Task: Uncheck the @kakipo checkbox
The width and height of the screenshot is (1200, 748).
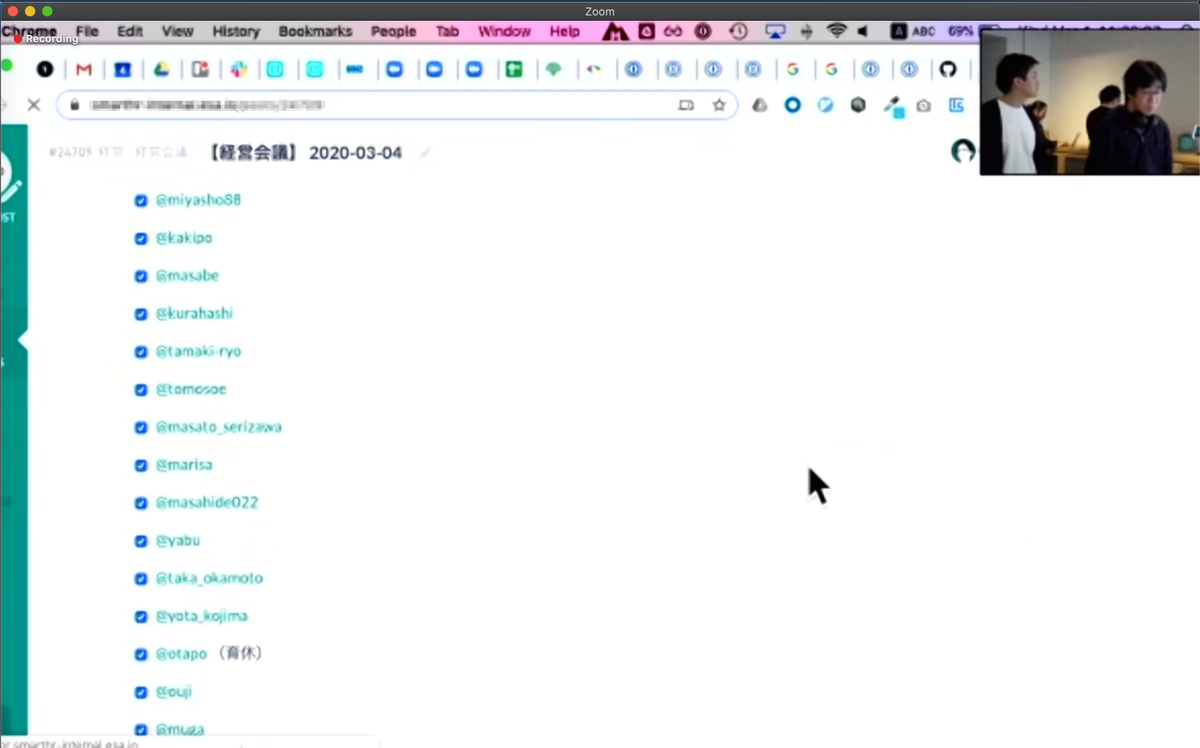Action: tap(141, 238)
